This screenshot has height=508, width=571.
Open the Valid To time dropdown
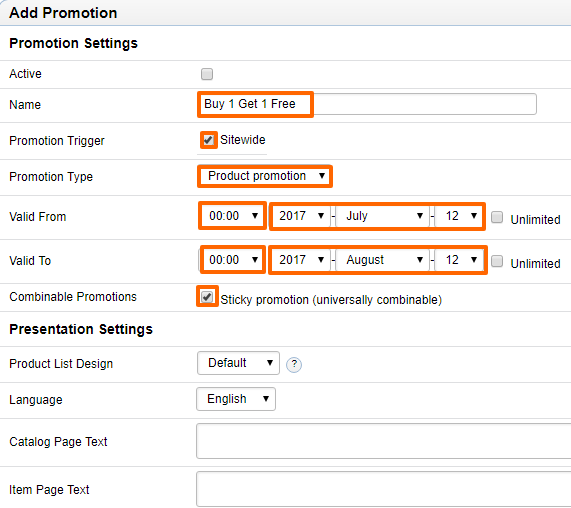coord(232,260)
